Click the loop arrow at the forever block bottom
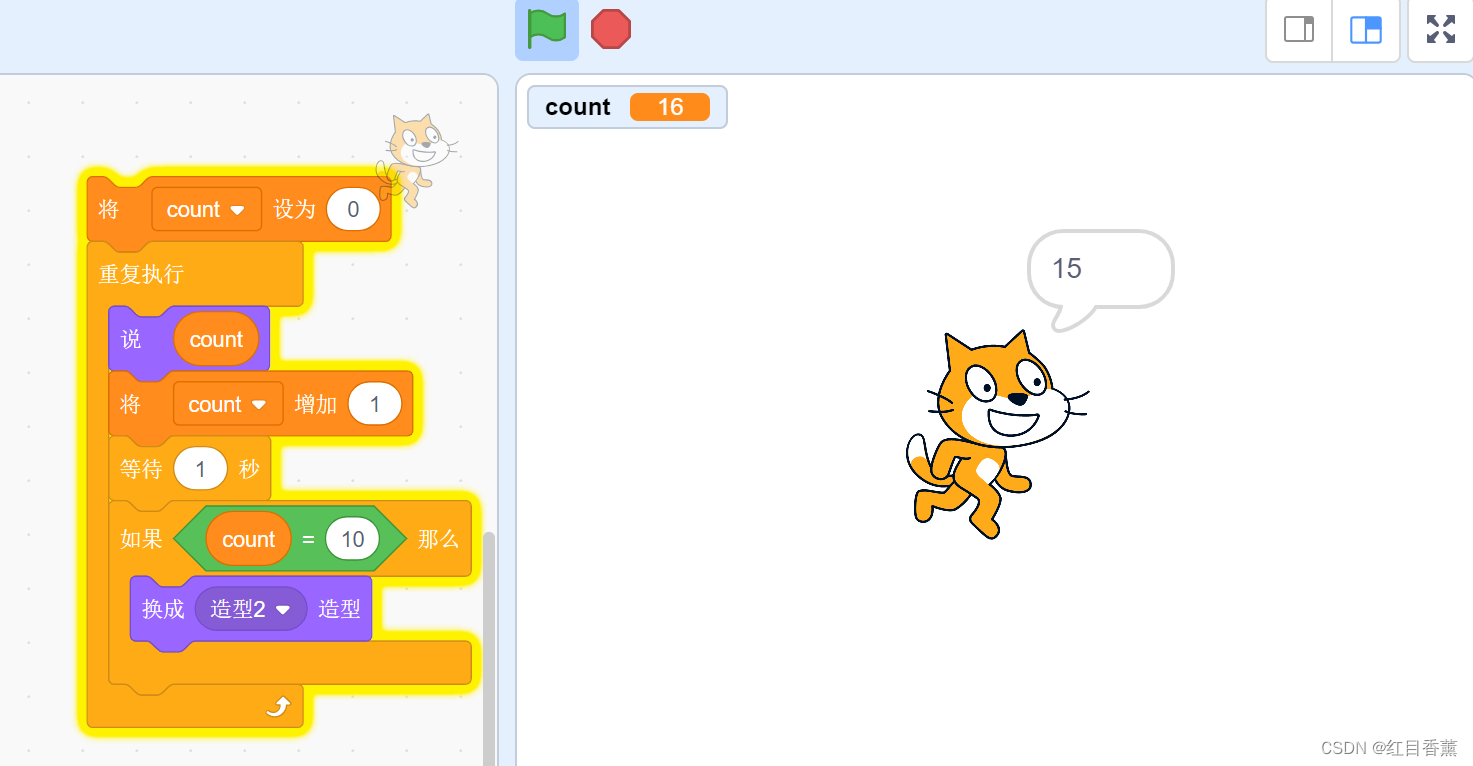The width and height of the screenshot is (1473, 766). click(x=278, y=708)
